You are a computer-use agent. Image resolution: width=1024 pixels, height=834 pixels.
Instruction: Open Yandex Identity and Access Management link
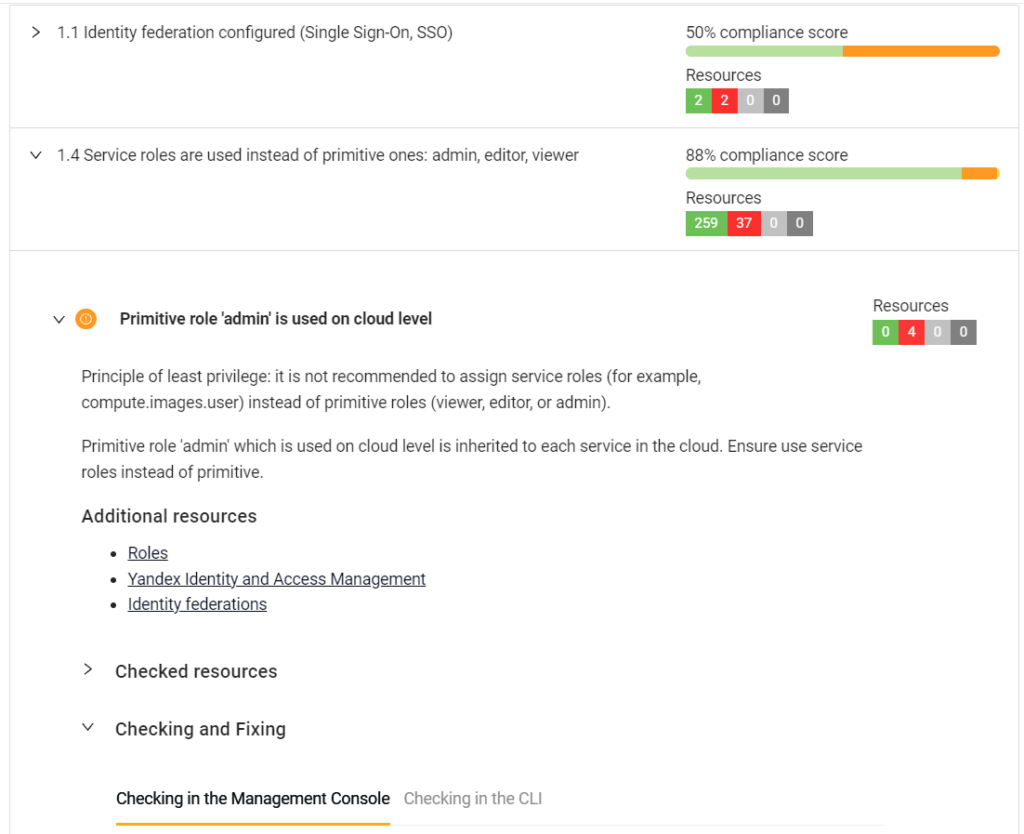click(x=276, y=579)
